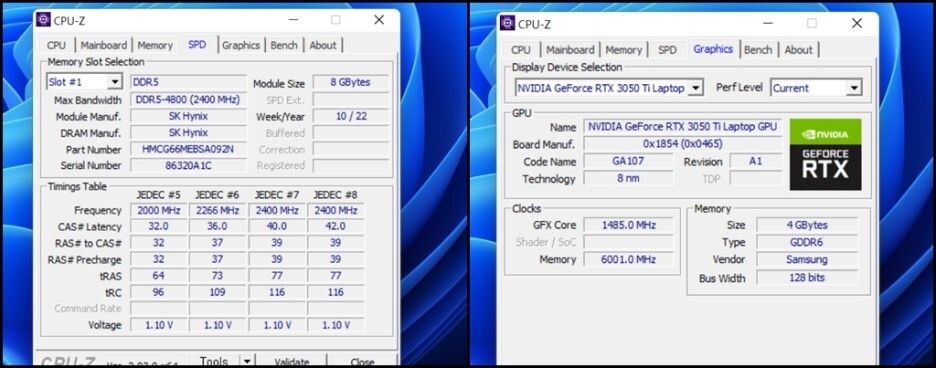Image resolution: width=936 pixels, height=368 pixels.
Task: Click the JEDEC #7 frequency 2400 MHz
Action: pyautogui.click(x=276, y=210)
